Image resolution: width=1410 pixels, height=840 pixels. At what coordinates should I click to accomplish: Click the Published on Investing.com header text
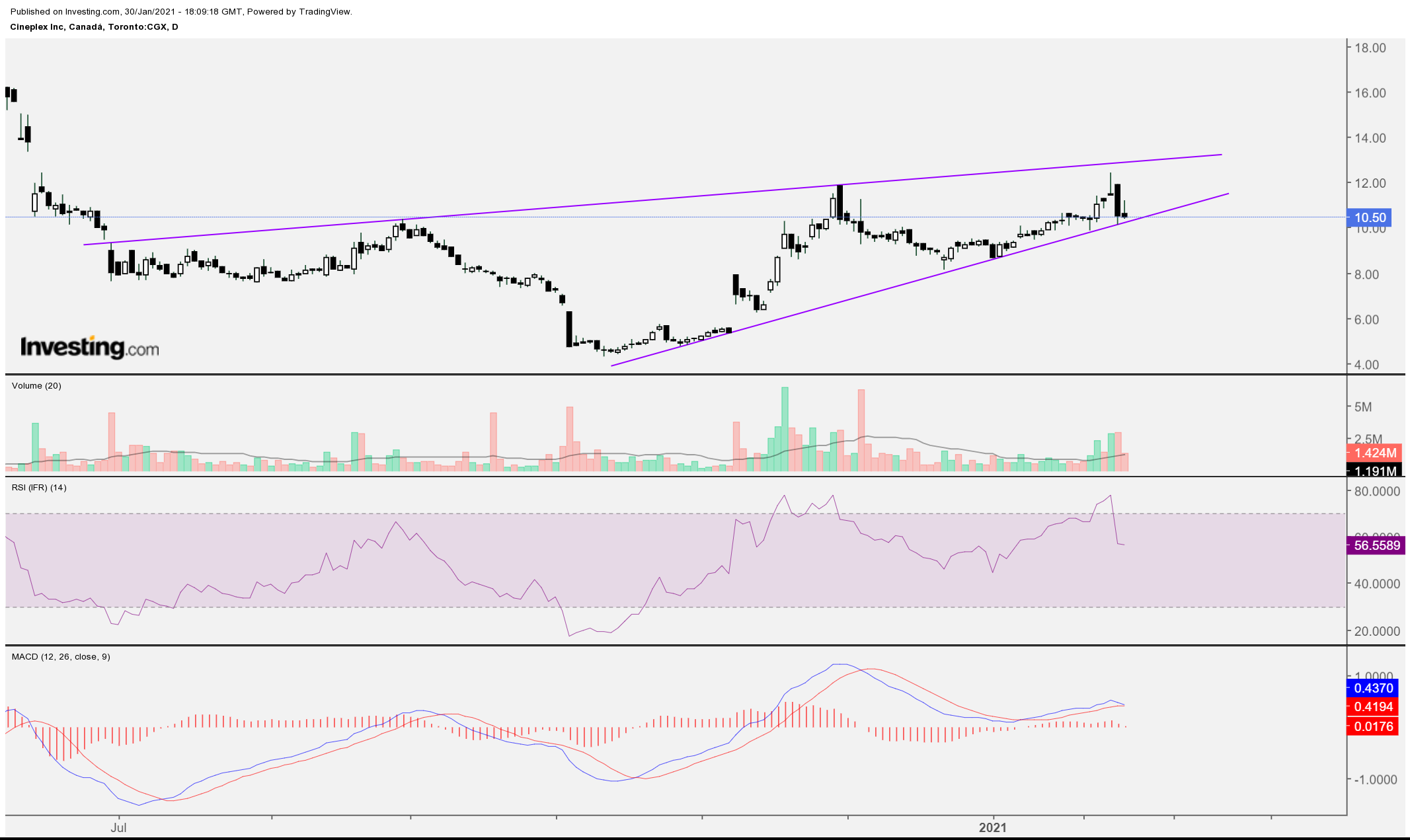click(181, 11)
